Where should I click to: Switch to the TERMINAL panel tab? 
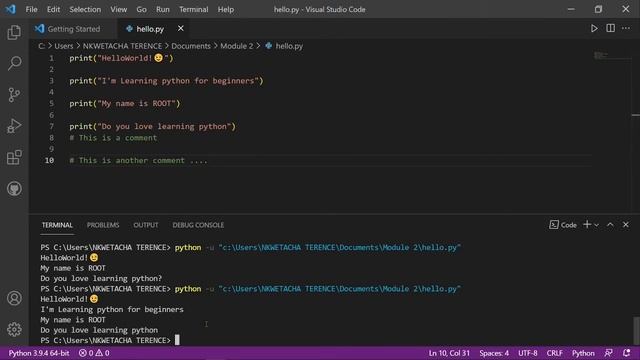(x=57, y=225)
